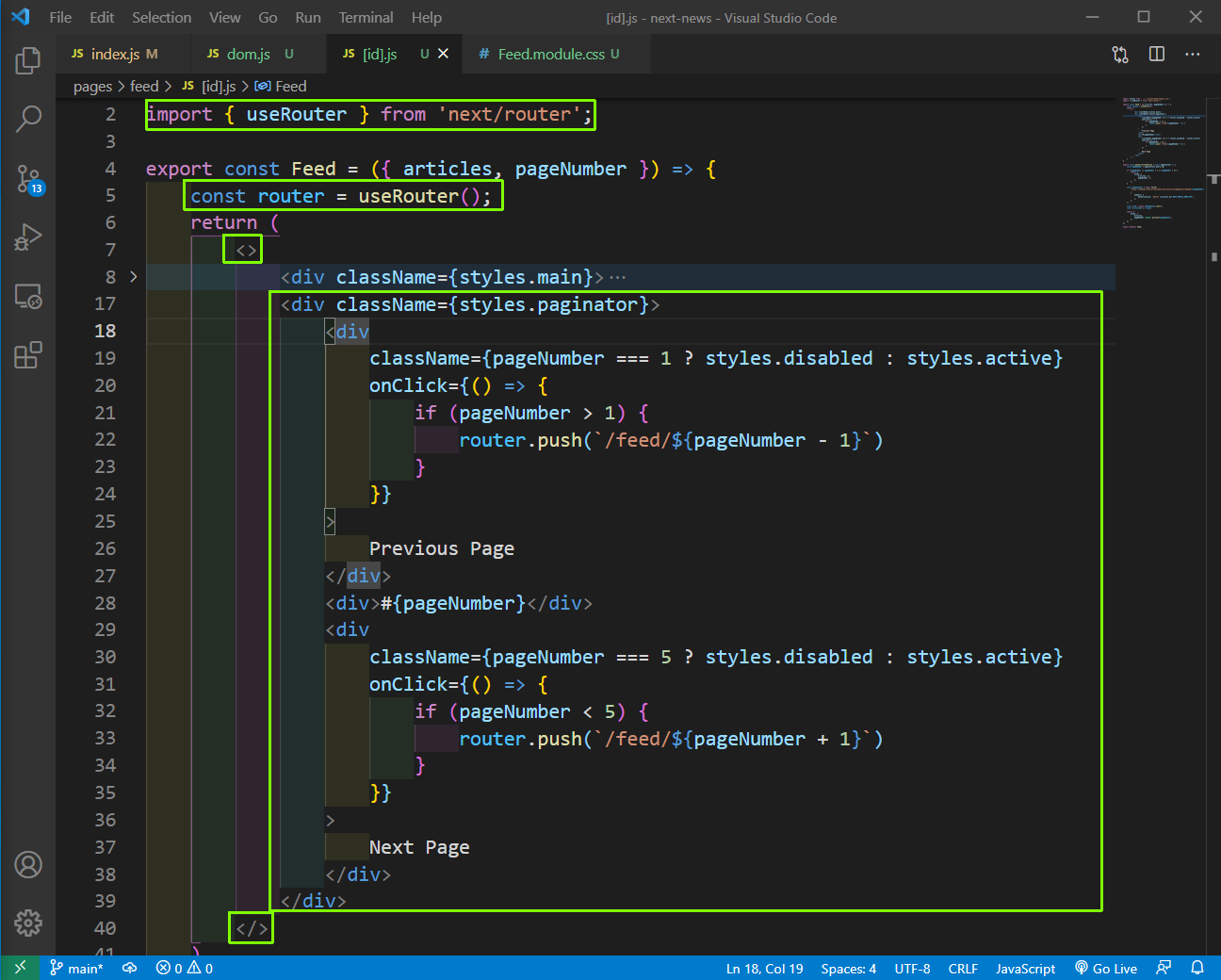This screenshot has width=1221, height=980.
Task: Close the [id].js tab
Action: click(x=444, y=54)
